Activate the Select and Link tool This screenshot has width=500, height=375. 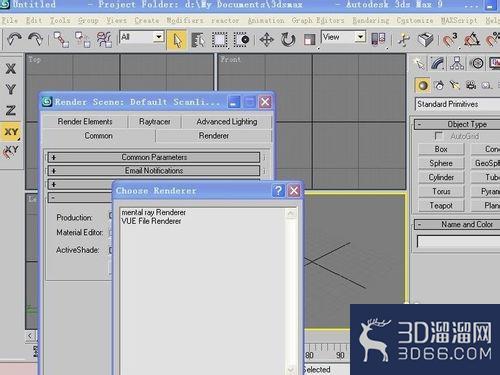pos(61,40)
